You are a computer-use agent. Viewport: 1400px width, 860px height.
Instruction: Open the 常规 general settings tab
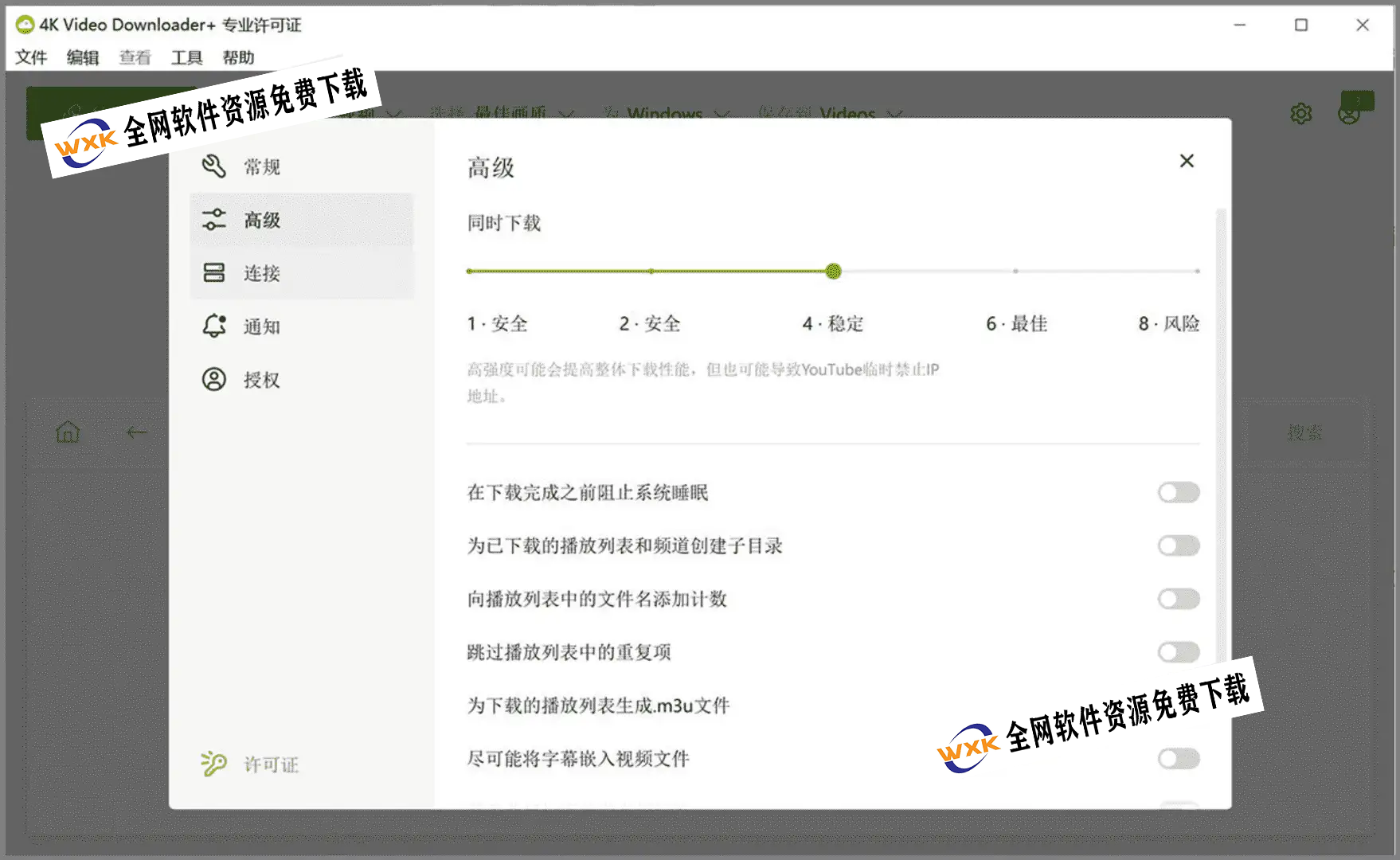[x=302, y=166]
